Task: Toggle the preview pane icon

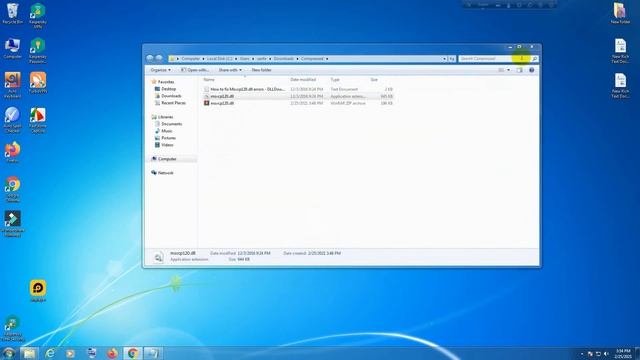Action: point(520,70)
